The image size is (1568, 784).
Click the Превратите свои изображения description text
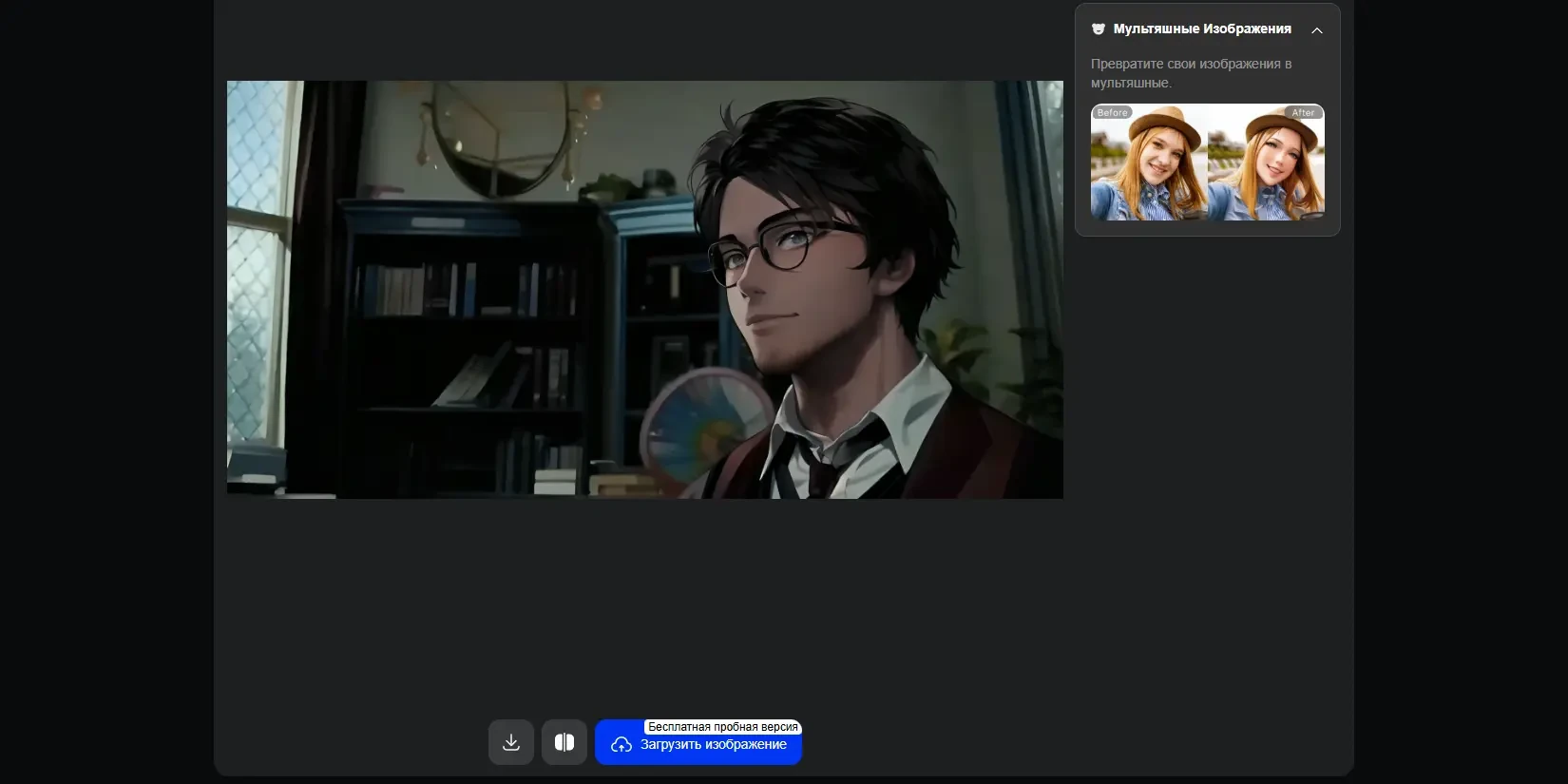point(1192,73)
